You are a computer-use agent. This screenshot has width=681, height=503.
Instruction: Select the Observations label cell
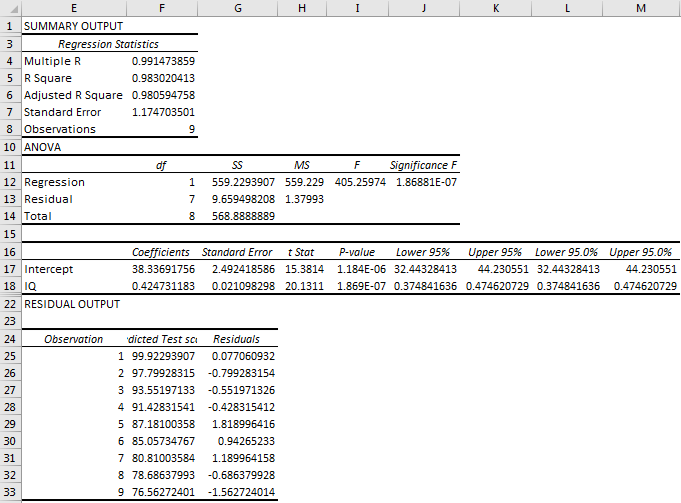[x=60, y=129]
